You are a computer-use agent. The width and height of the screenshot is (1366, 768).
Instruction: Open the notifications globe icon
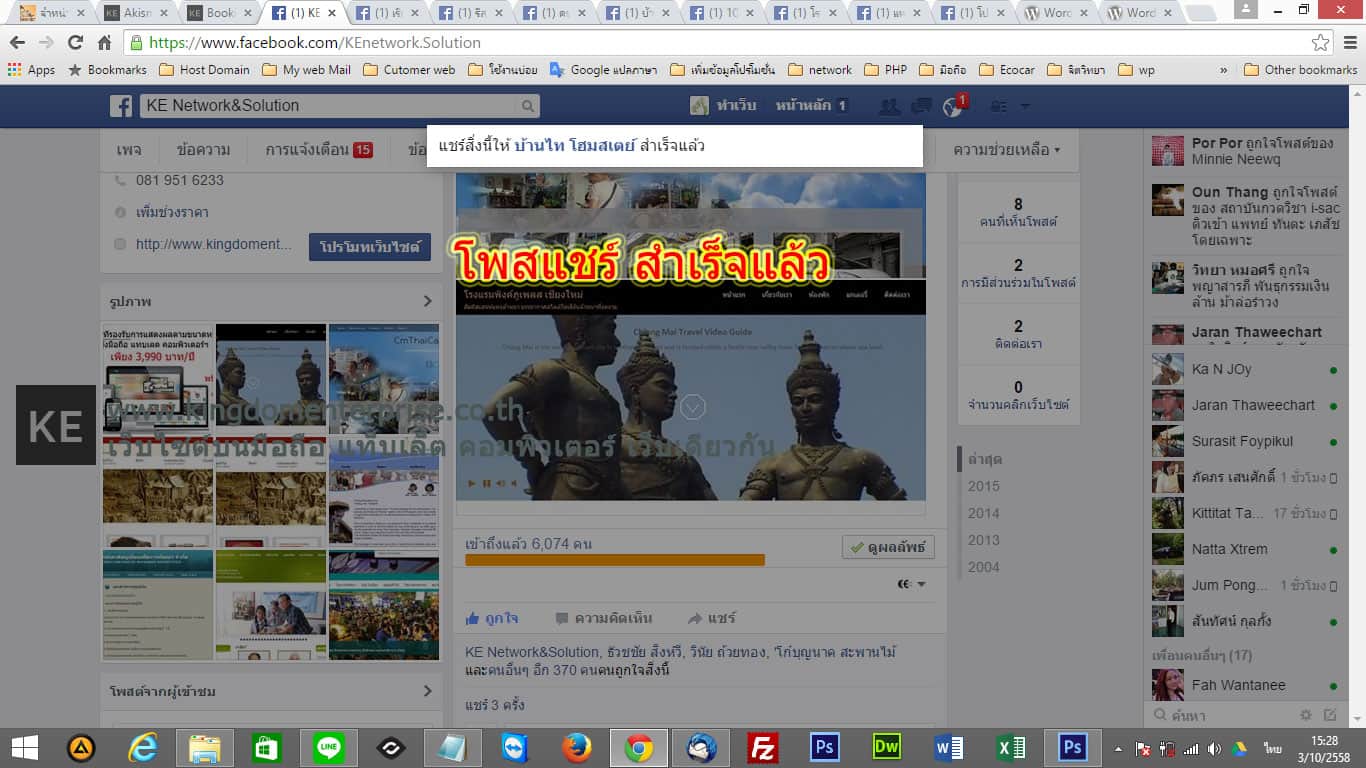(951, 105)
